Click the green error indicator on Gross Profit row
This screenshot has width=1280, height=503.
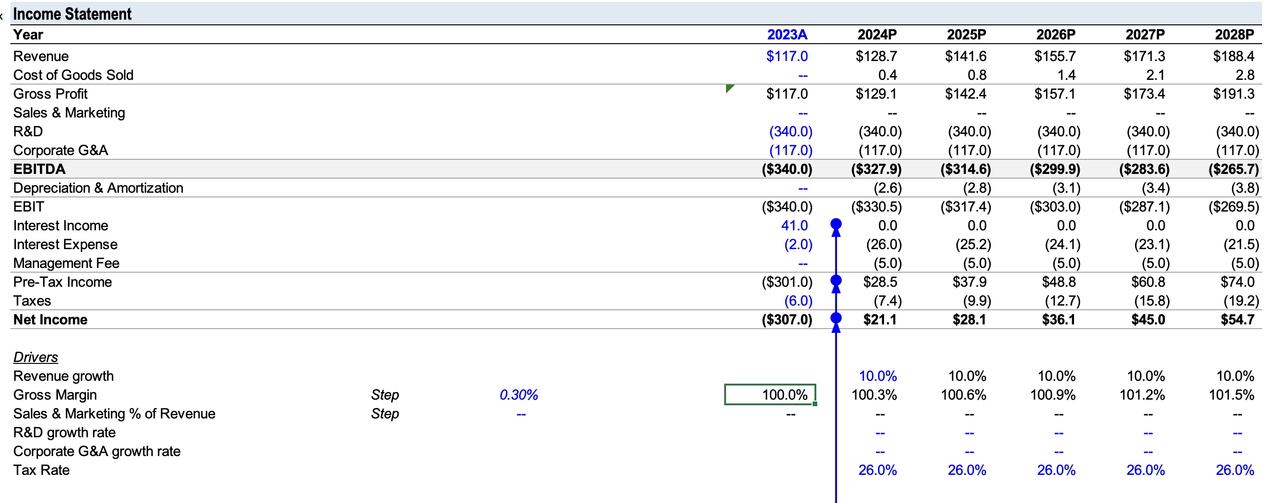[729, 89]
